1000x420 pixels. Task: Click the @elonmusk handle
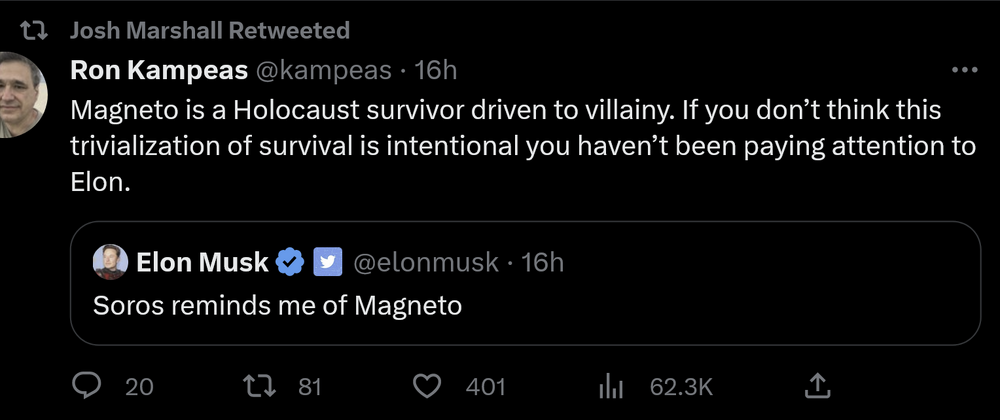427,262
